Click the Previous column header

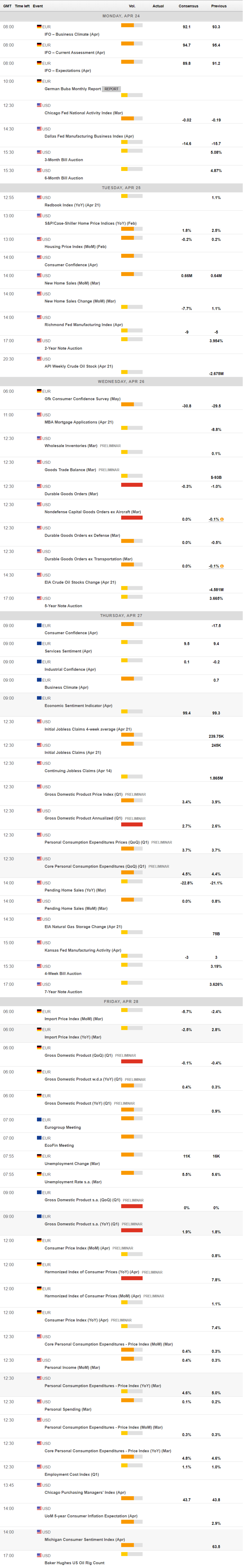(219, 6)
